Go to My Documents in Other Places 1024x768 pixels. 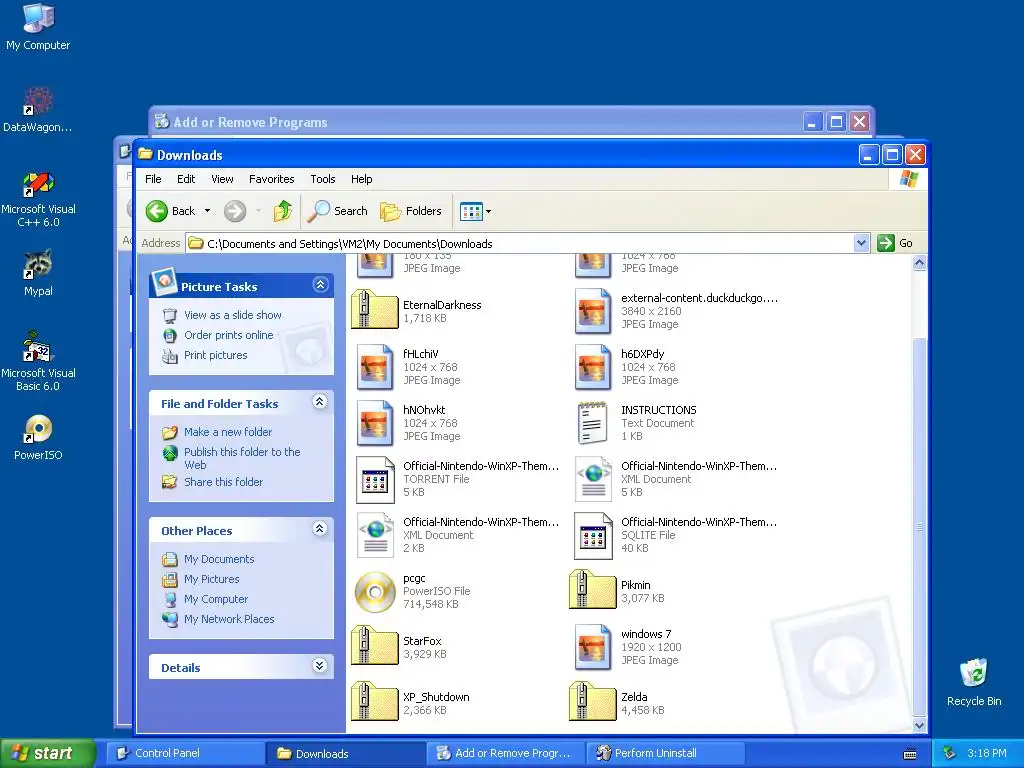tap(219, 559)
